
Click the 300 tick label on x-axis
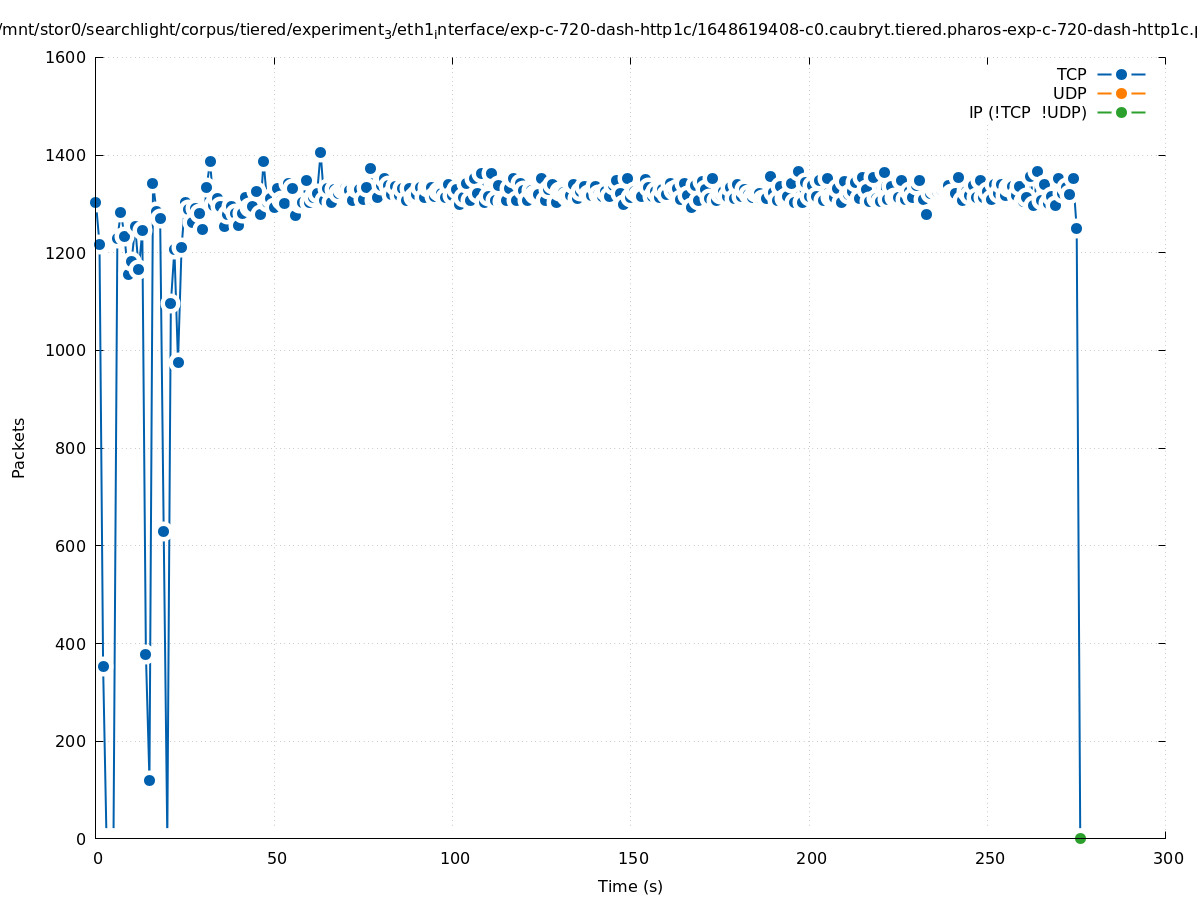(x=1166, y=858)
